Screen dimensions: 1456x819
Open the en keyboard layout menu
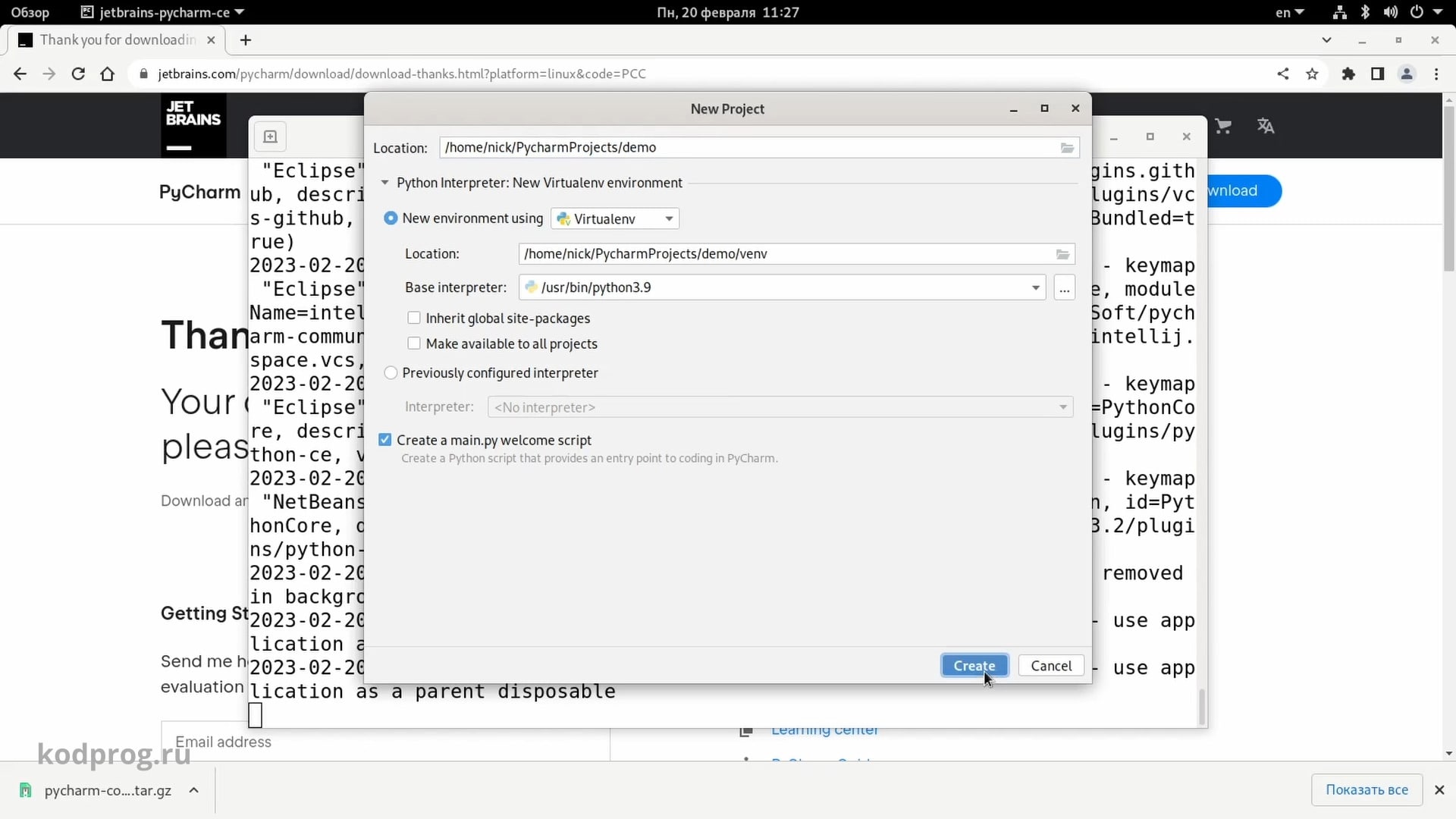point(1289,12)
